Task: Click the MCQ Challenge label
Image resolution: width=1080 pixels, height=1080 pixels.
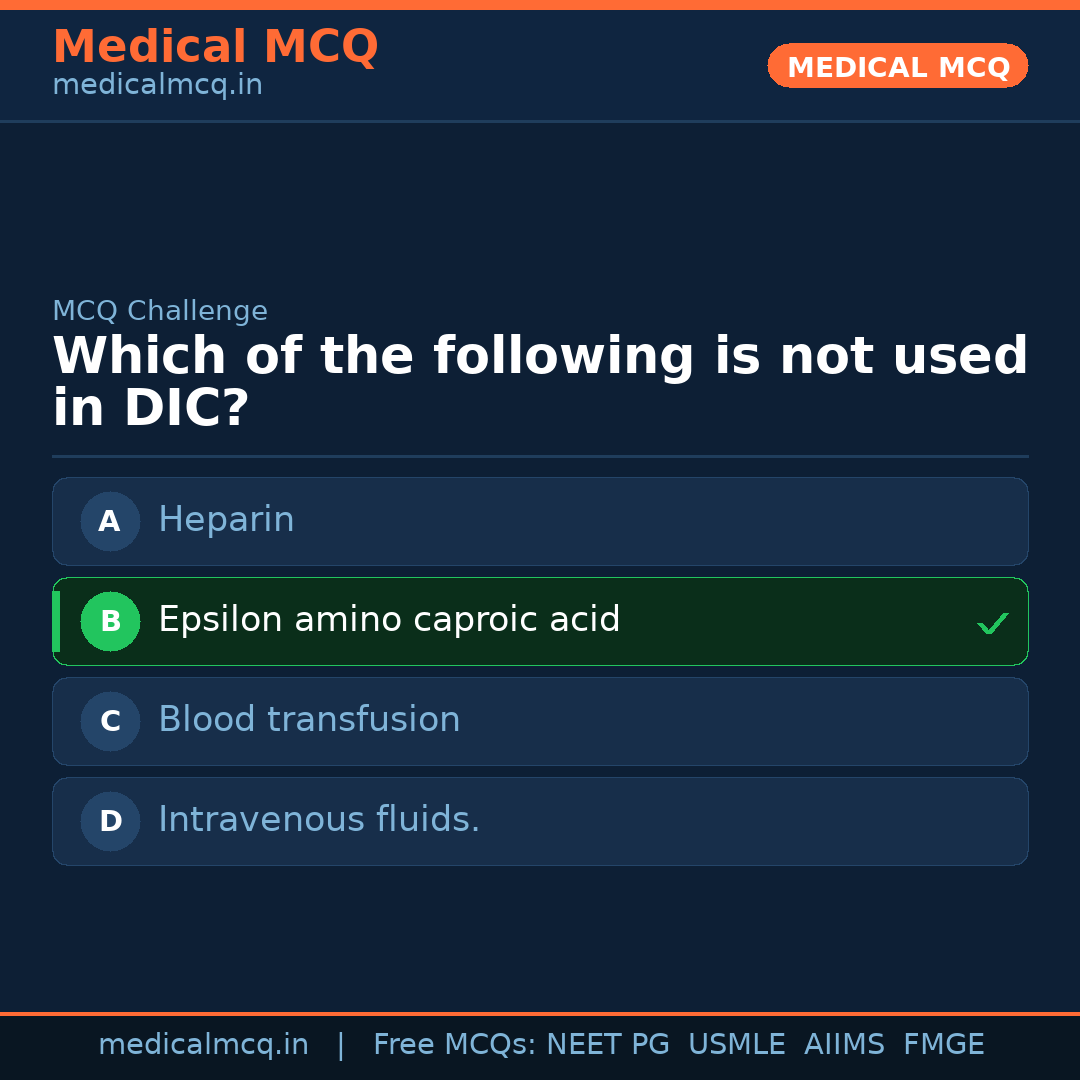Action: 160,311
